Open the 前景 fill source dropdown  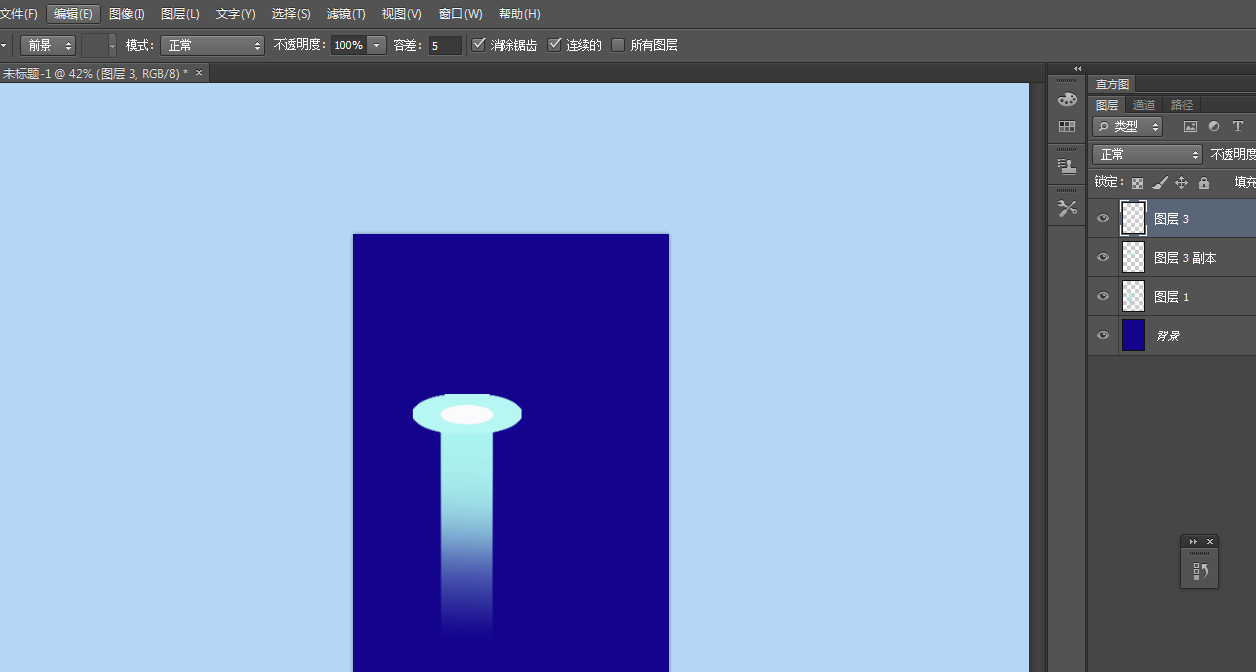pos(48,45)
